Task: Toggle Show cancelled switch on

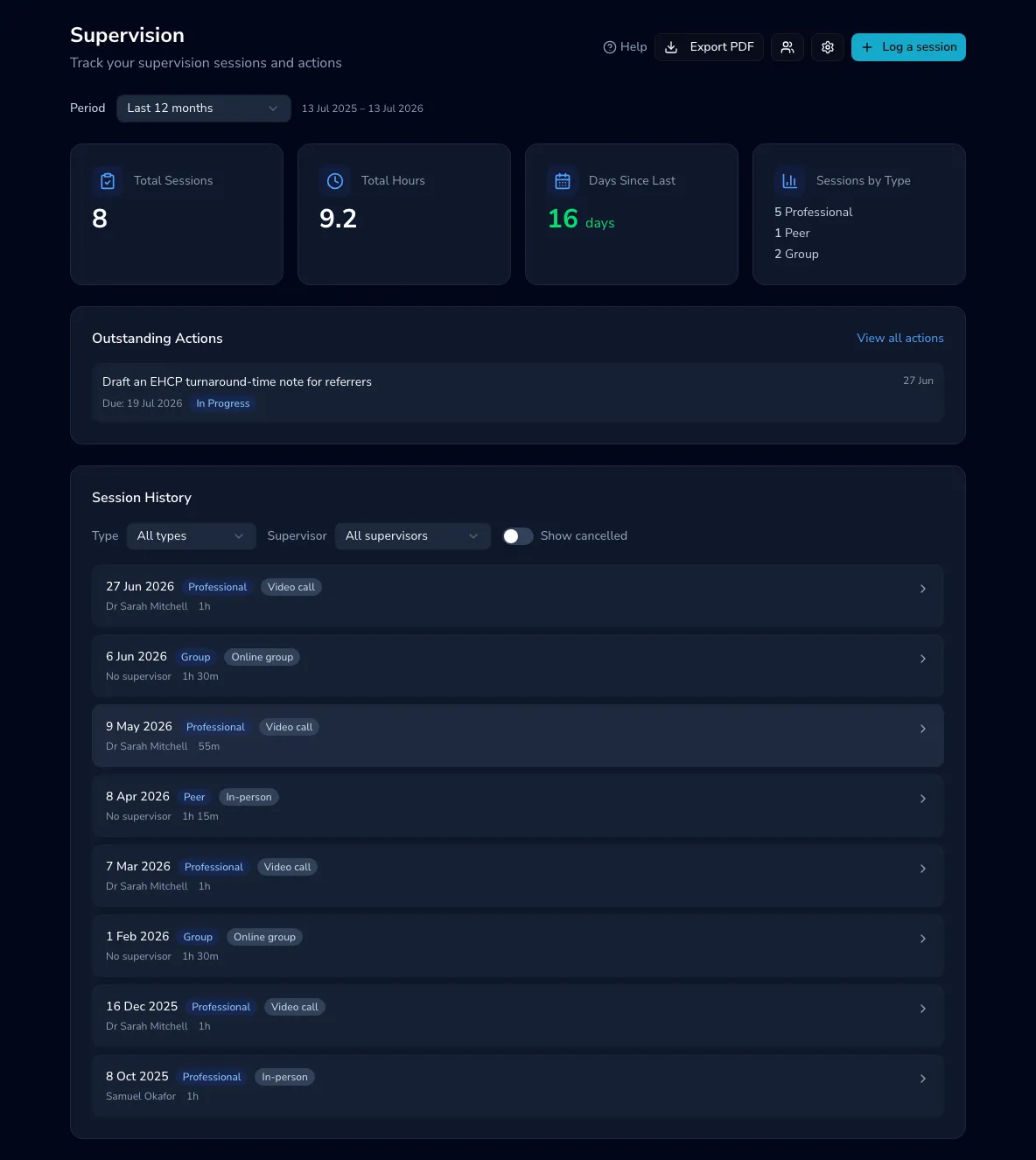Action: 518,536
